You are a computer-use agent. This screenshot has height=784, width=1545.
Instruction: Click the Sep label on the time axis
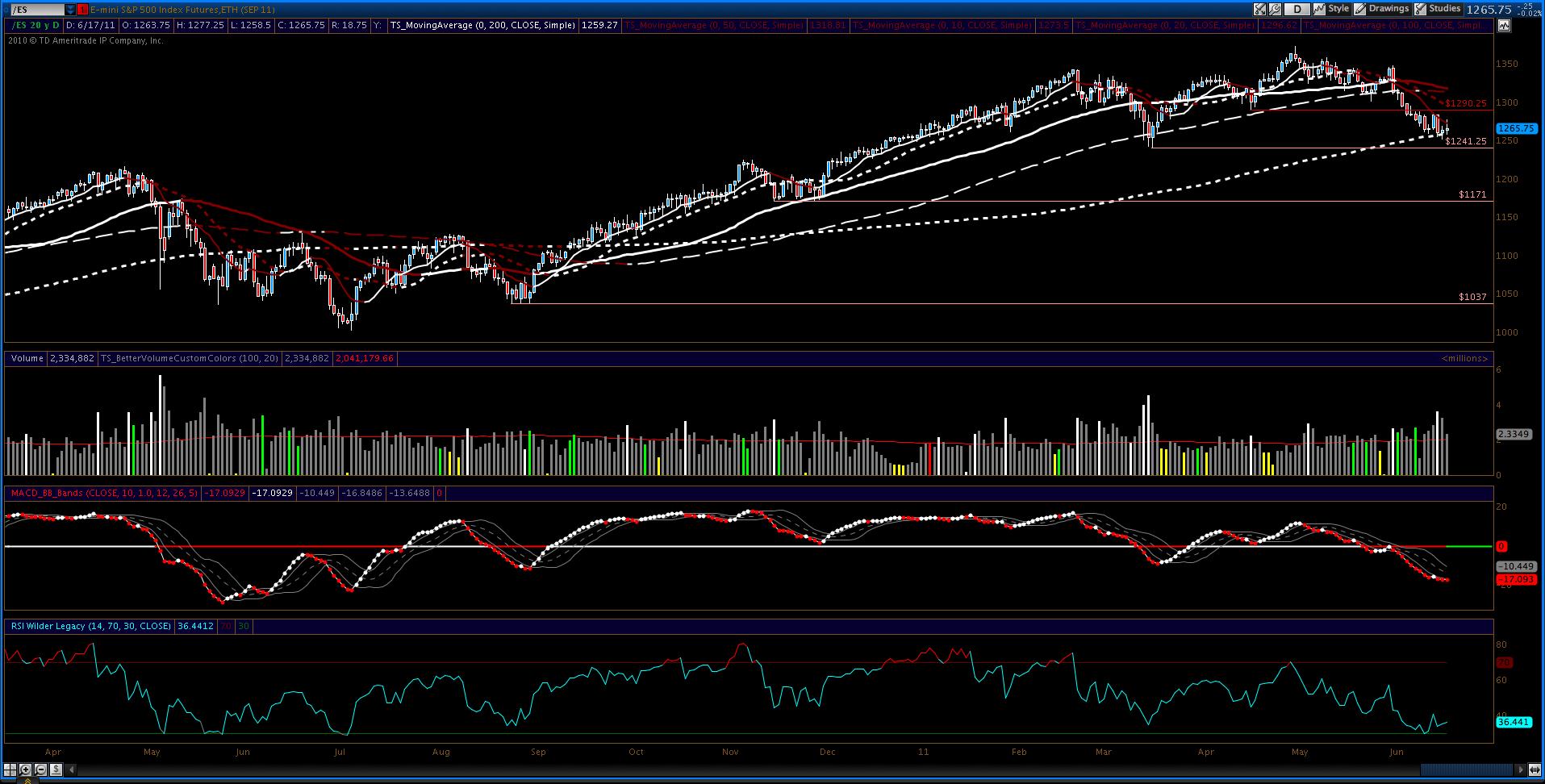538,752
